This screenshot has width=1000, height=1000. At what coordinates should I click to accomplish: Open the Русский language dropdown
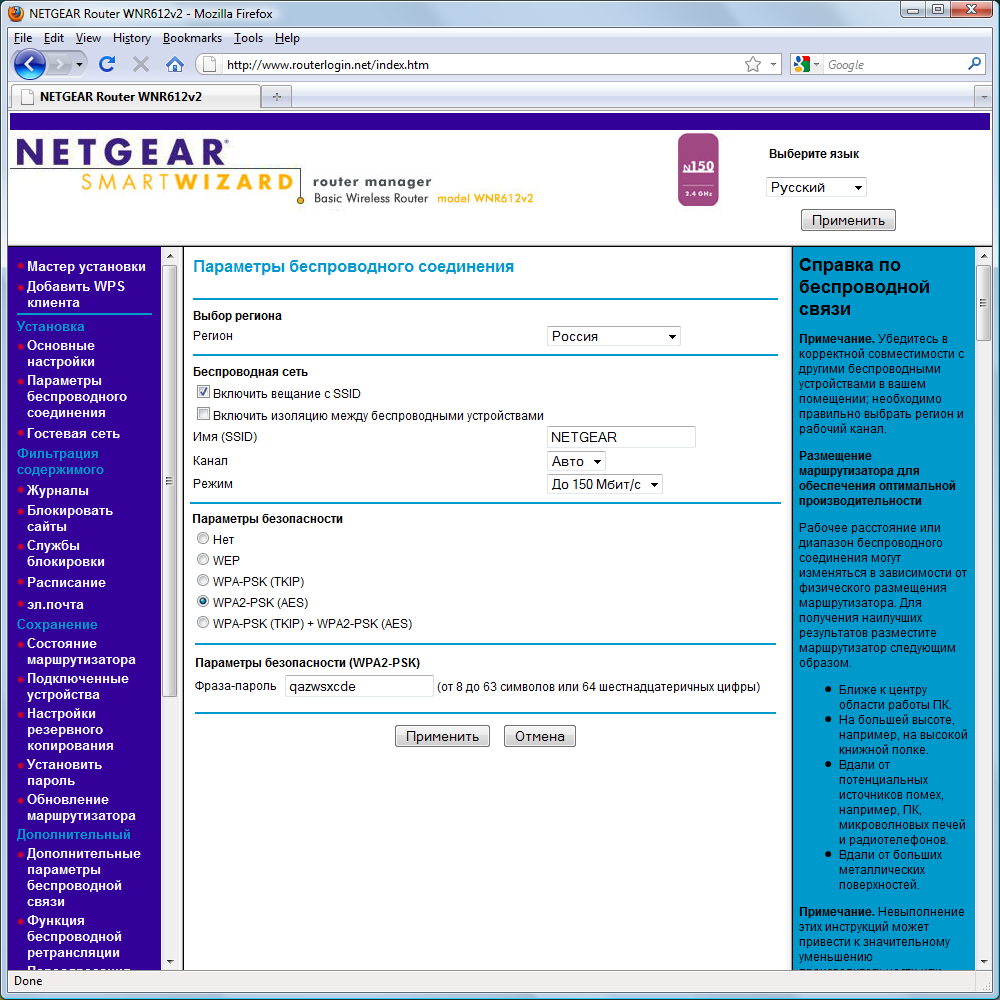coord(816,188)
